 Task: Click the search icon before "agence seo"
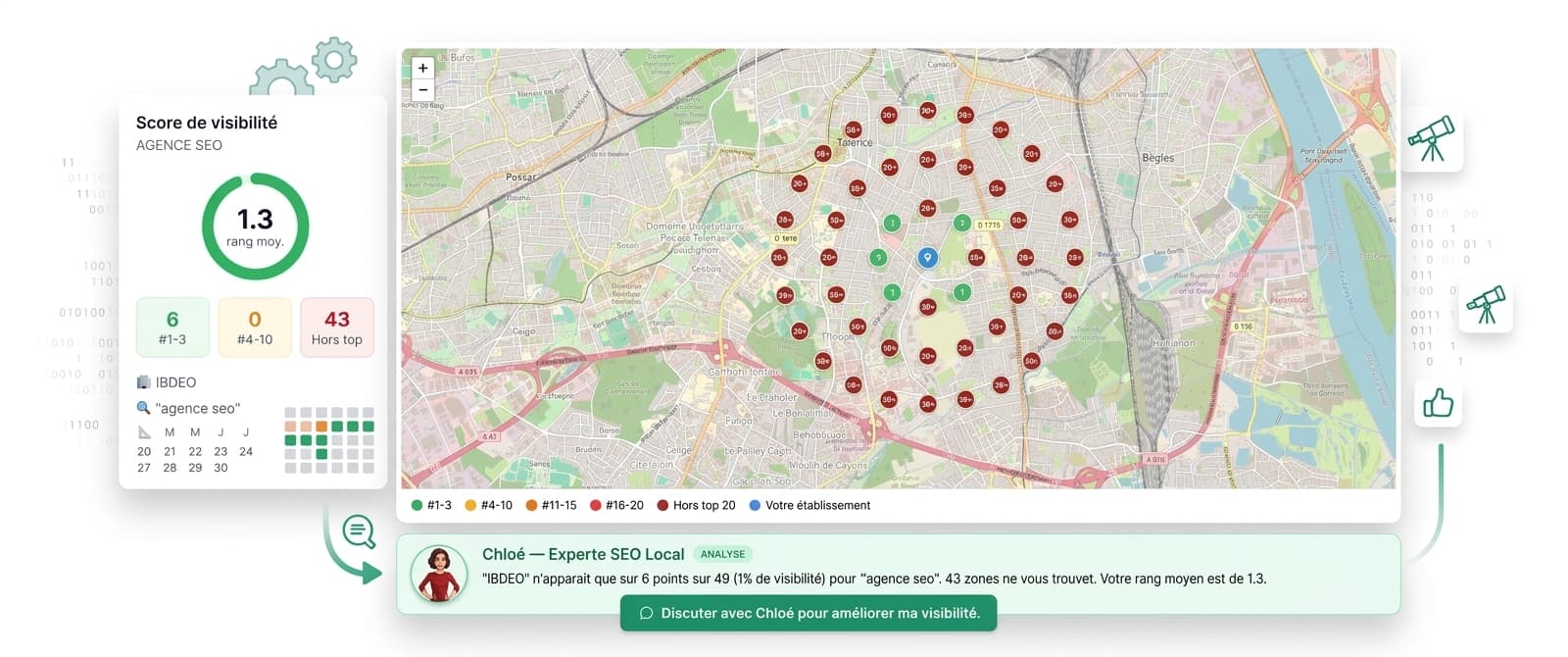[143, 408]
